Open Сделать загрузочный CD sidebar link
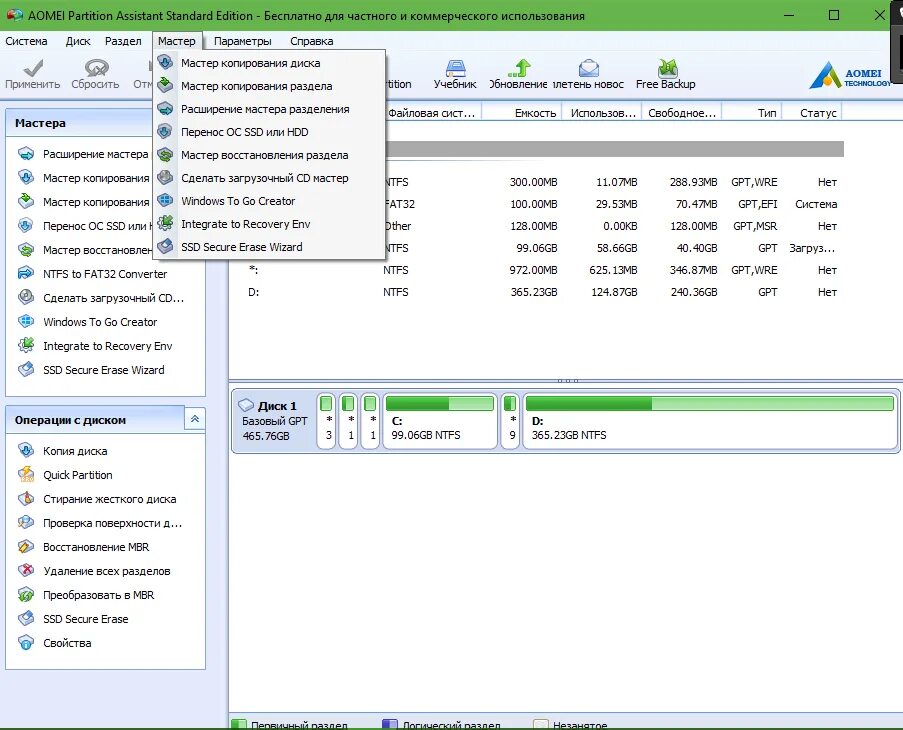 [113, 298]
